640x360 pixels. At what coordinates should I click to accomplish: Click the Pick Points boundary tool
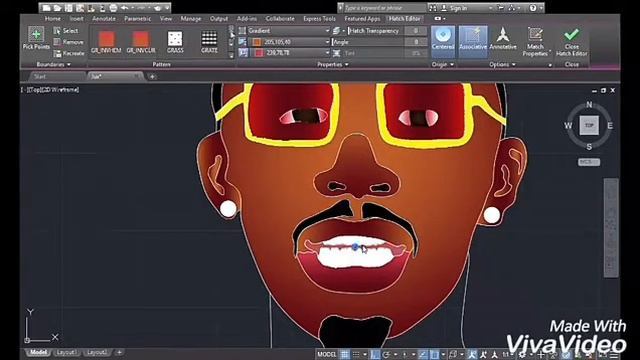point(36,38)
